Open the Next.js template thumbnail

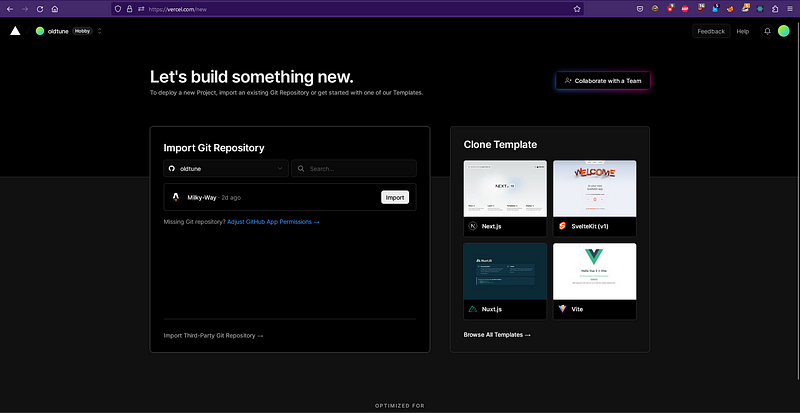click(505, 189)
